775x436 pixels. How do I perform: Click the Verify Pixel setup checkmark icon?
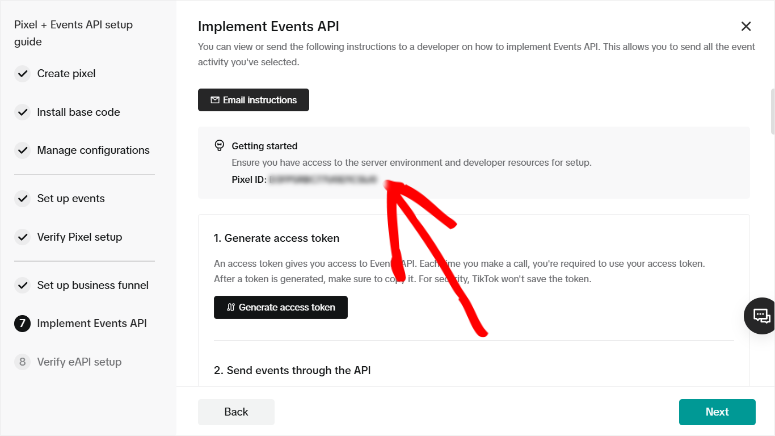tap(22, 237)
